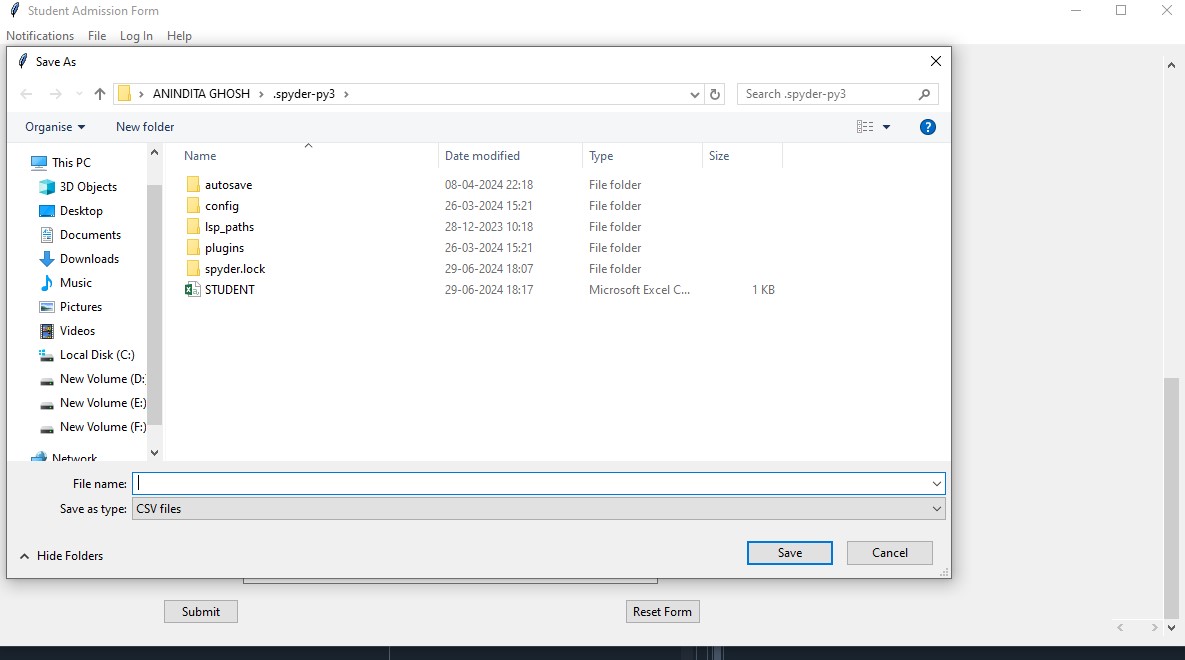Open the Notifications menu
The height and width of the screenshot is (660, 1185).
click(x=40, y=36)
